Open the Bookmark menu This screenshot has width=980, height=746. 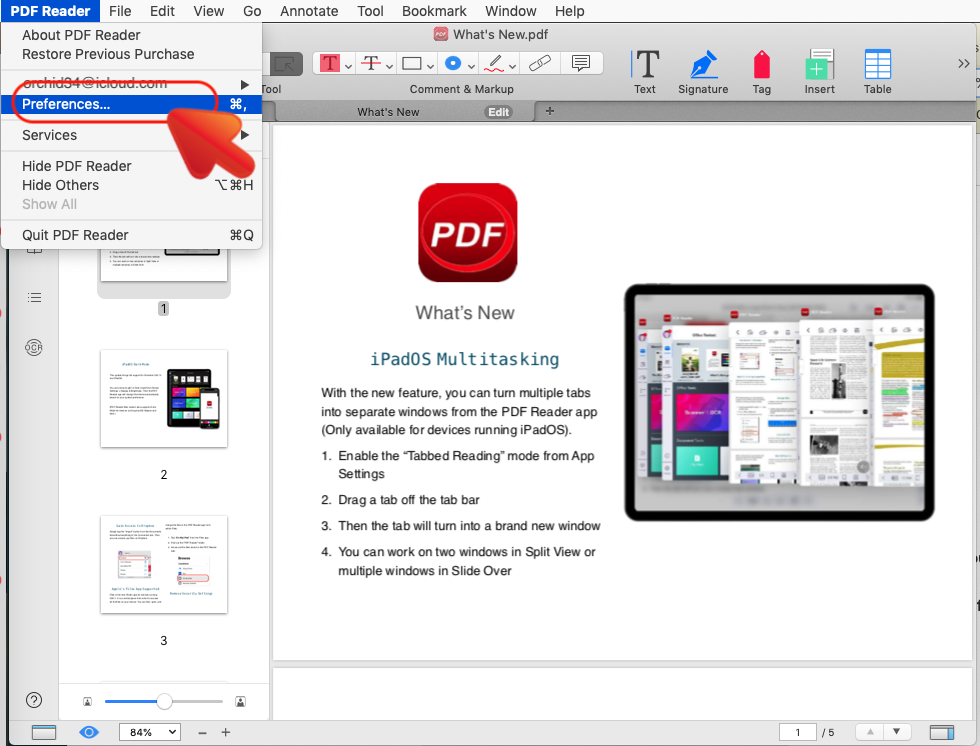[434, 11]
